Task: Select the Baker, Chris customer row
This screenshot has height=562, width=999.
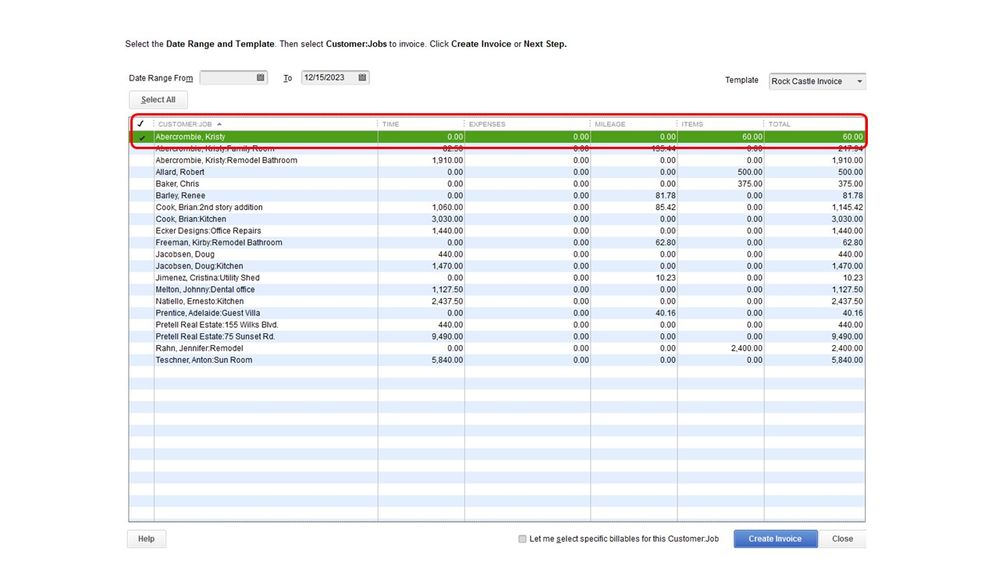Action: [497, 184]
